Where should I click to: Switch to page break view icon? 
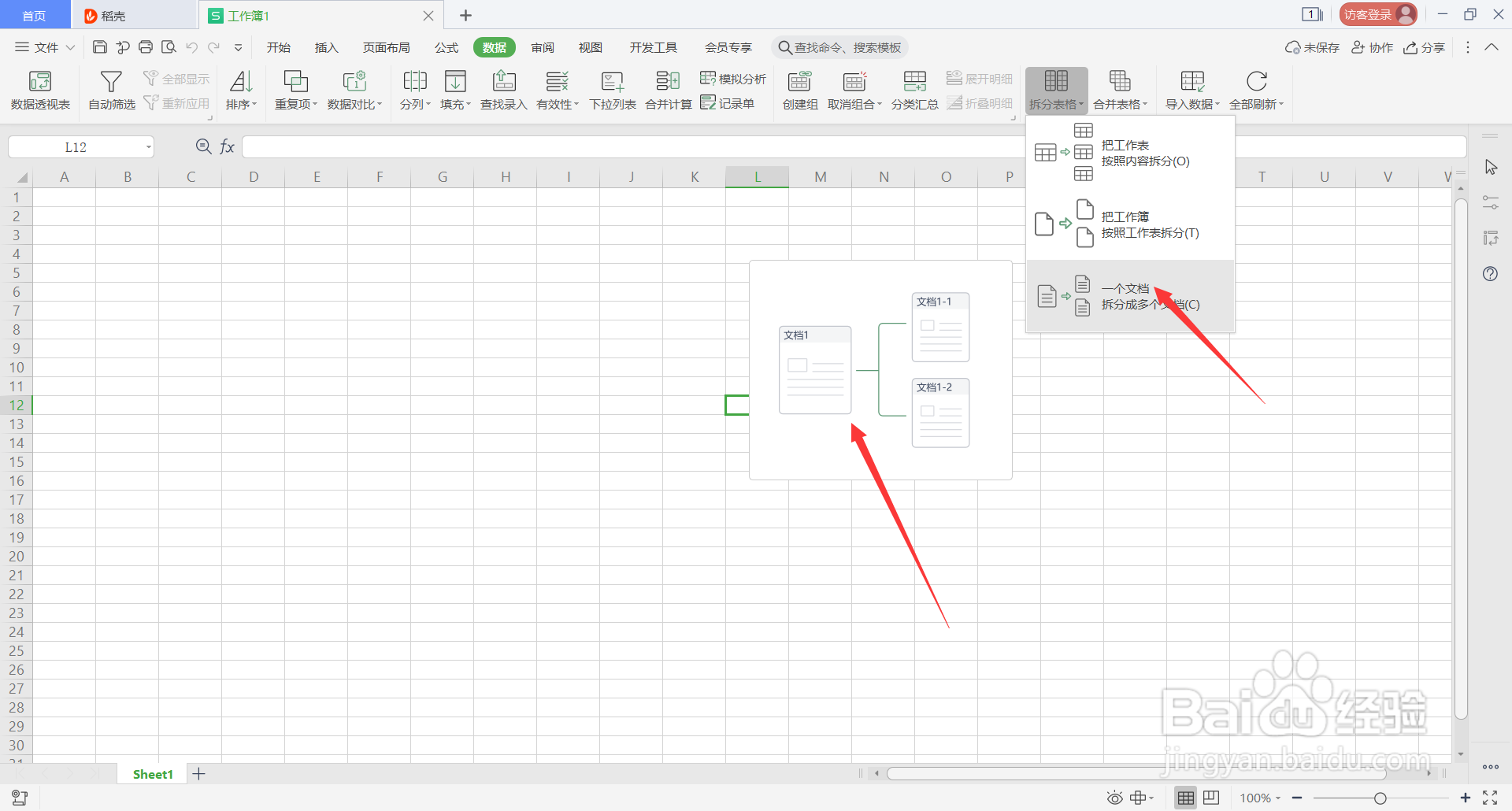click(x=1211, y=798)
